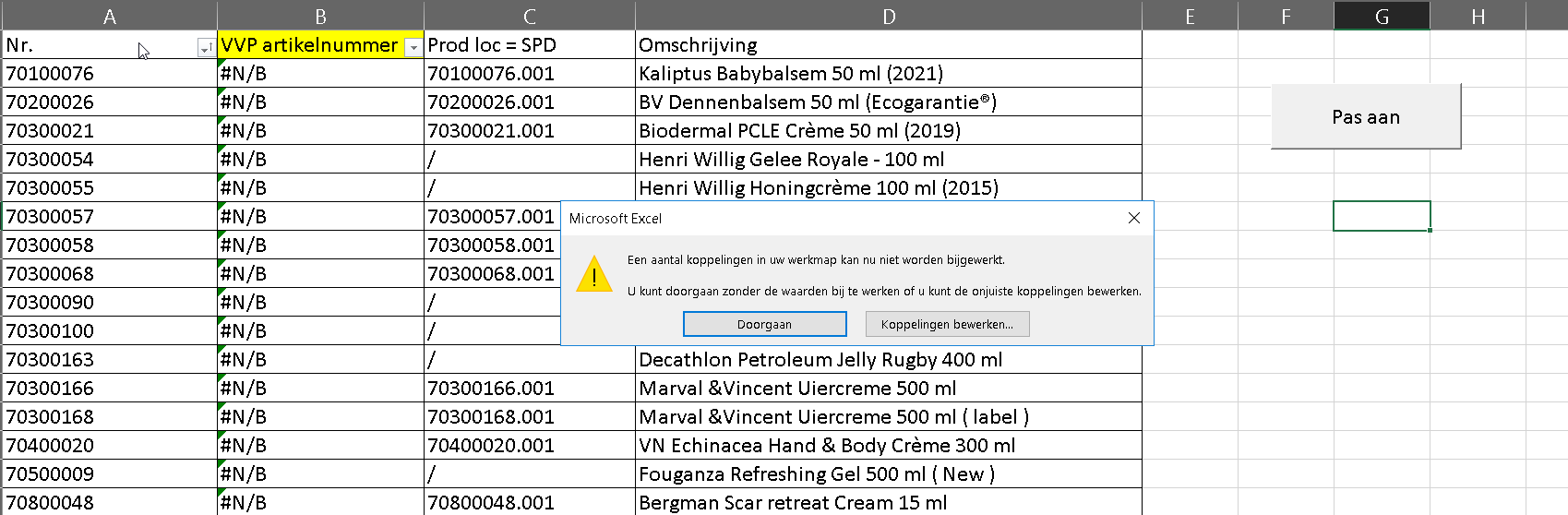This screenshot has height=515, width=1568.
Task: Select the cell with 70300021.001
Action: (530, 130)
